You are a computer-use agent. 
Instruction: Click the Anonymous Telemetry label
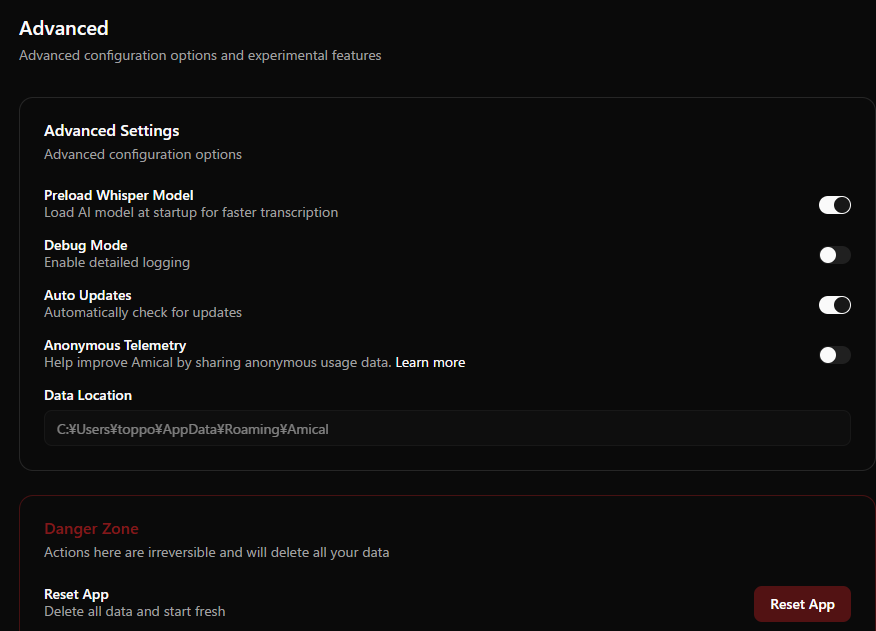[x=115, y=345]
